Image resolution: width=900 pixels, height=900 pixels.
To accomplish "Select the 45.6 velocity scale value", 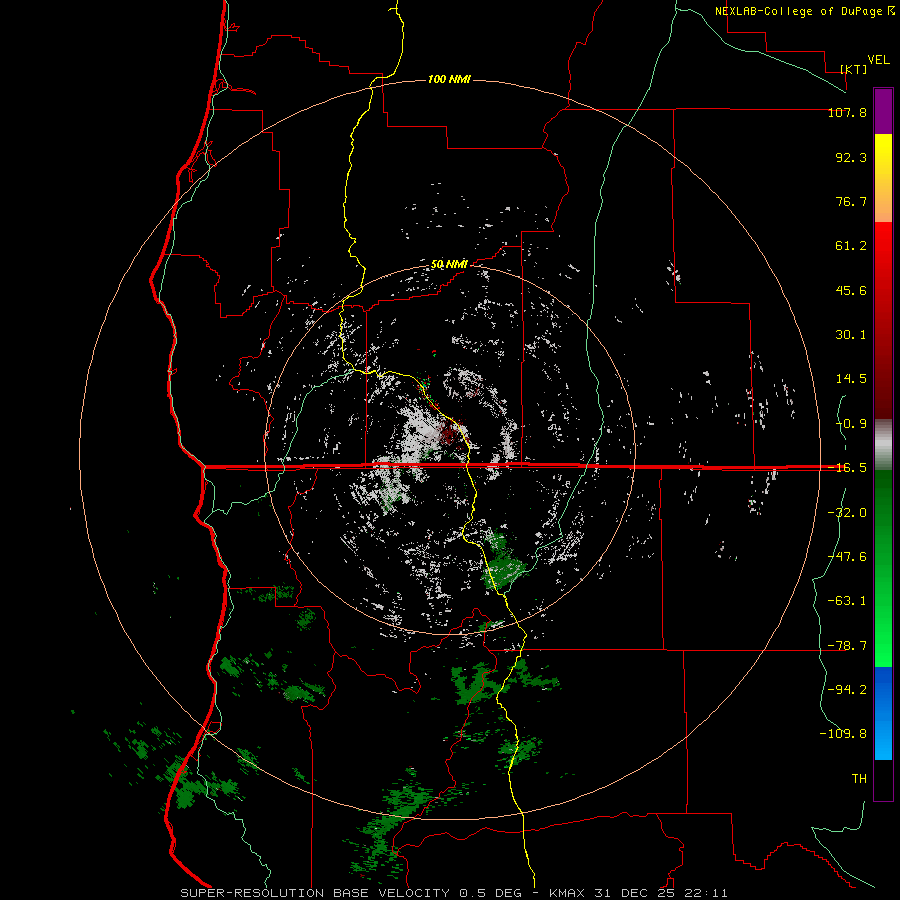I will pyautogui.click(x=851, y=290).
